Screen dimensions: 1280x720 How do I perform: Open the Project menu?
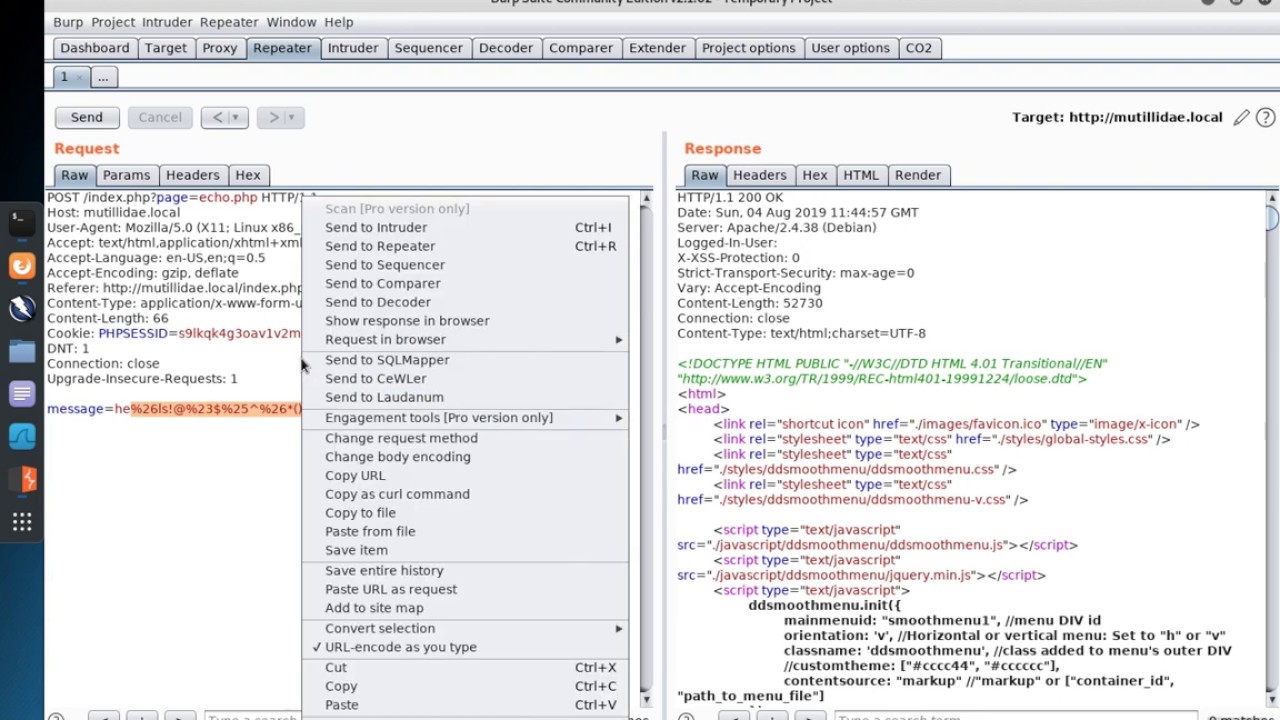click(x=113, y=22)
